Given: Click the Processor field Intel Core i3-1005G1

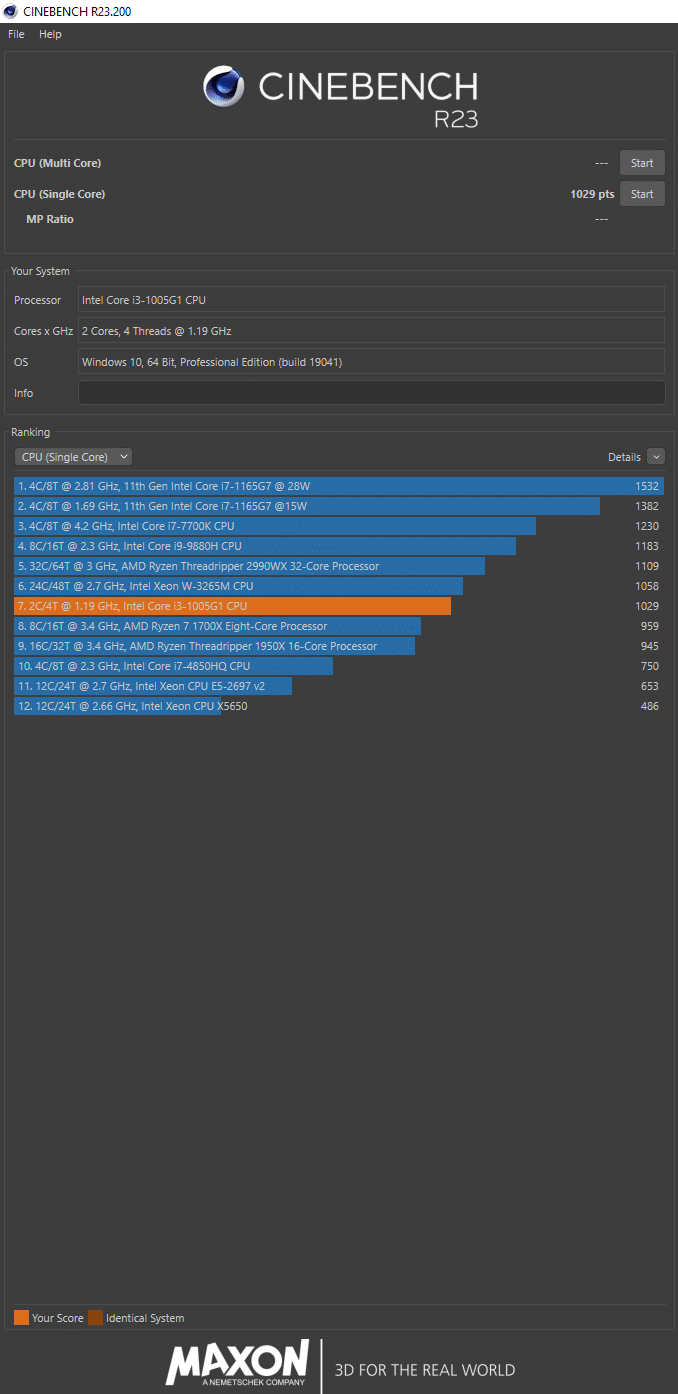Looking at the screenshot, I should [x=371, y=300].
